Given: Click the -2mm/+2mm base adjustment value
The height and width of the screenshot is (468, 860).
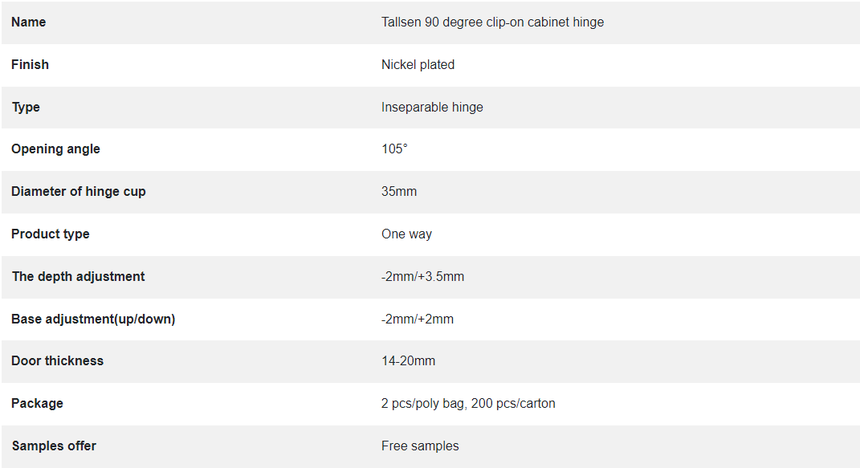Looking at the screenshot, I should pos(417,319).
